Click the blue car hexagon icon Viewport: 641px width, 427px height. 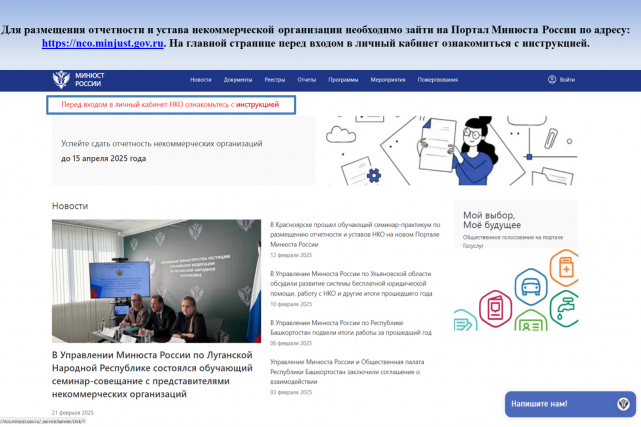pos(531,287)
